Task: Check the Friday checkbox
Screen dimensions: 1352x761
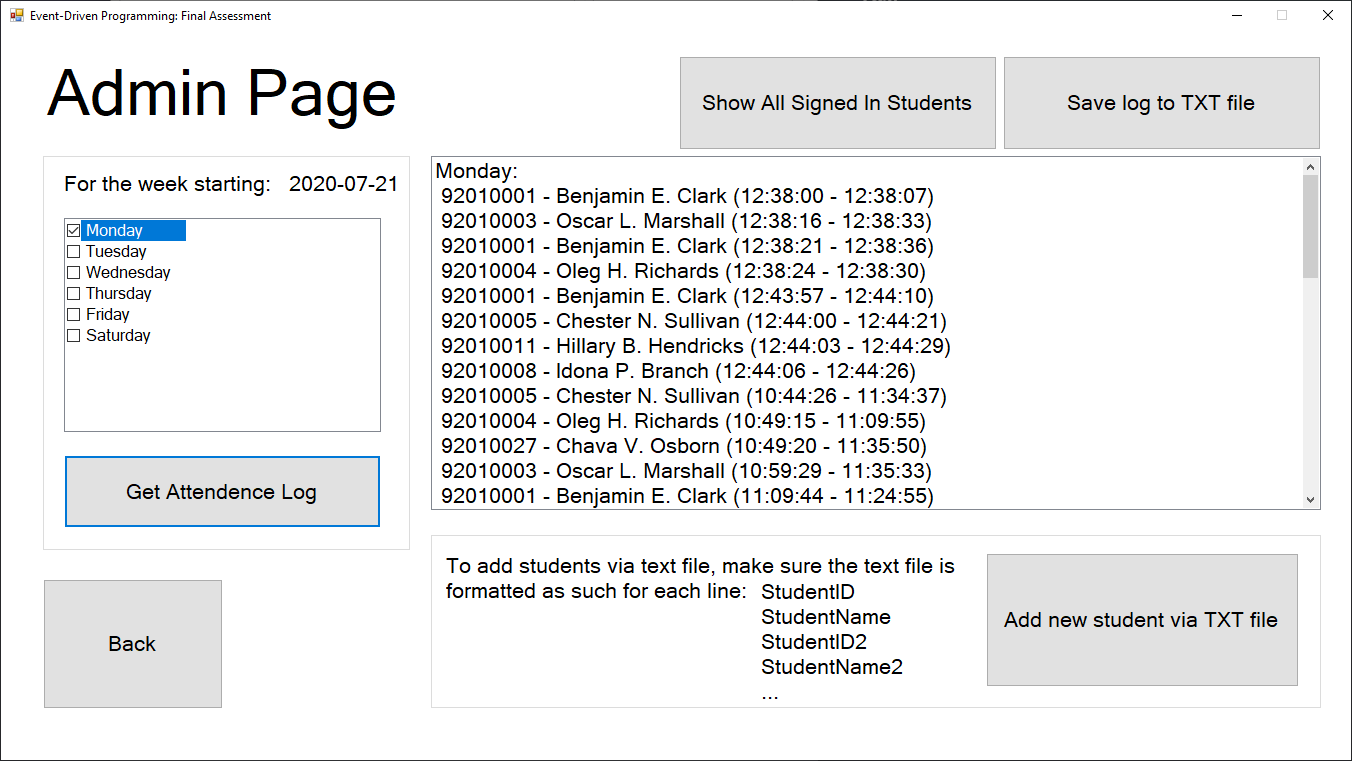Action: 73,314
